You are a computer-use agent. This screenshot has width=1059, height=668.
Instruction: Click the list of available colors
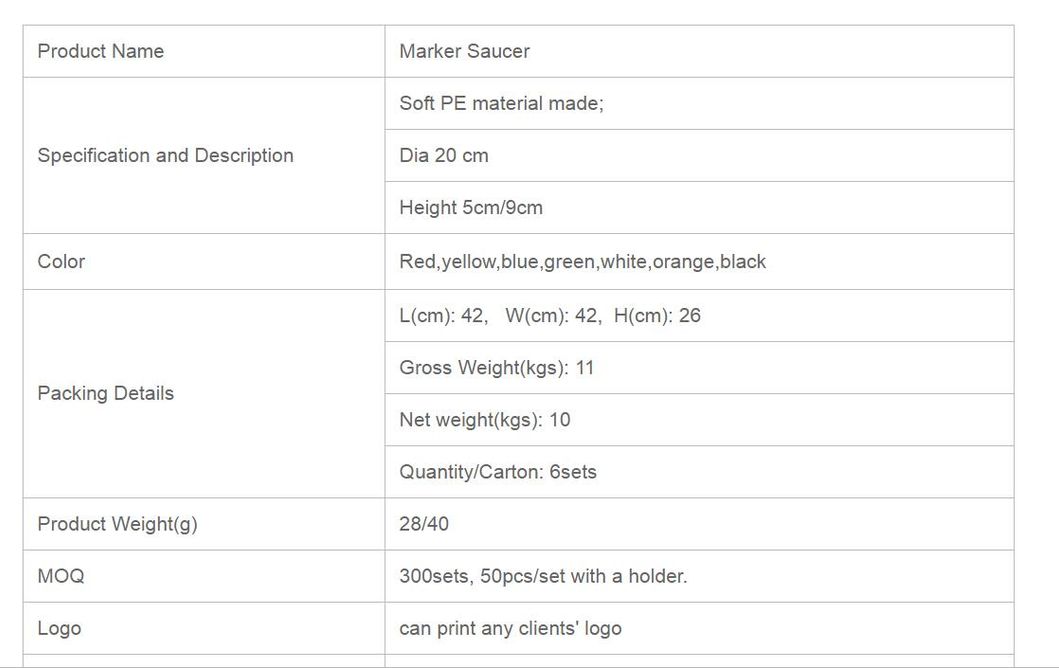pos(582,261)
